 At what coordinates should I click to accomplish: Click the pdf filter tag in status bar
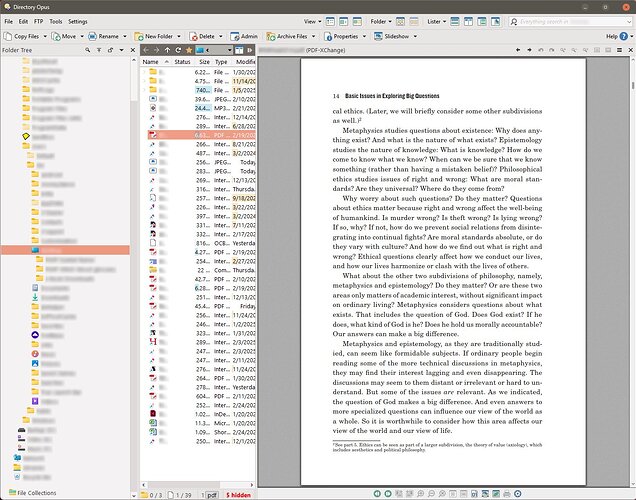(x=212, y=495)
